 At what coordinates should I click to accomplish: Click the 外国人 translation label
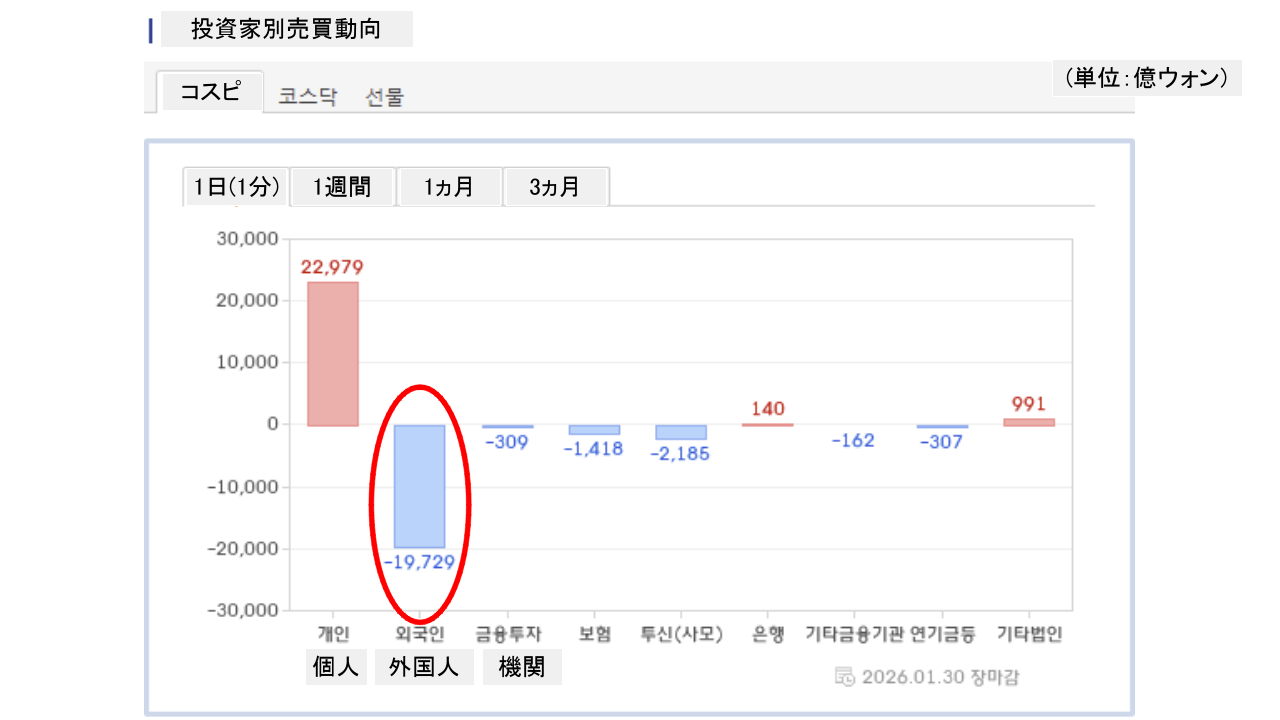pos(424,668)
